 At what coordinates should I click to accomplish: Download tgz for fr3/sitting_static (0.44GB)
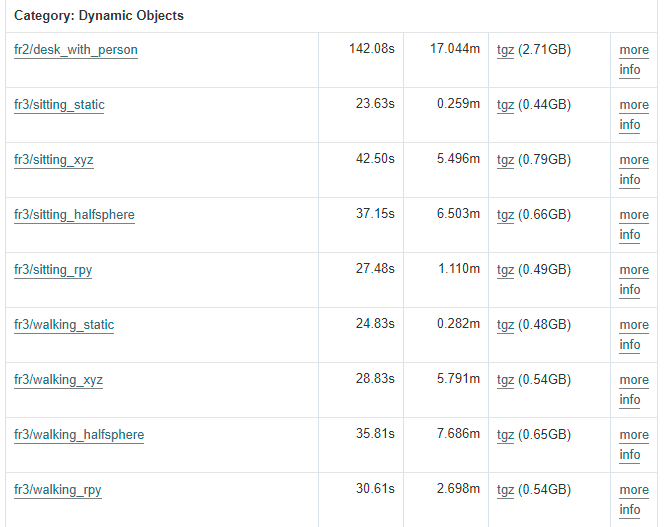tap(506, 104)
